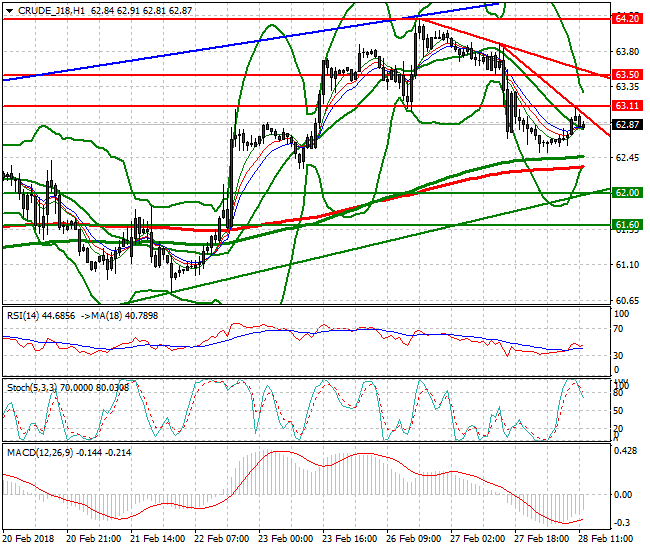
Task: Click the 23 Feb 16:00 time label
Action: 349,539
